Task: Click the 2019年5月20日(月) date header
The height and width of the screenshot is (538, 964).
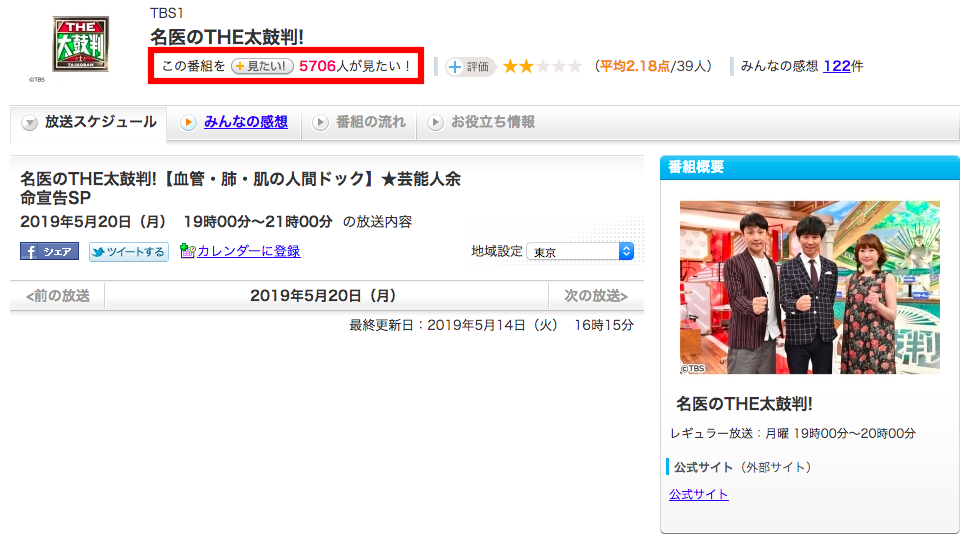Action: point(323,296)
